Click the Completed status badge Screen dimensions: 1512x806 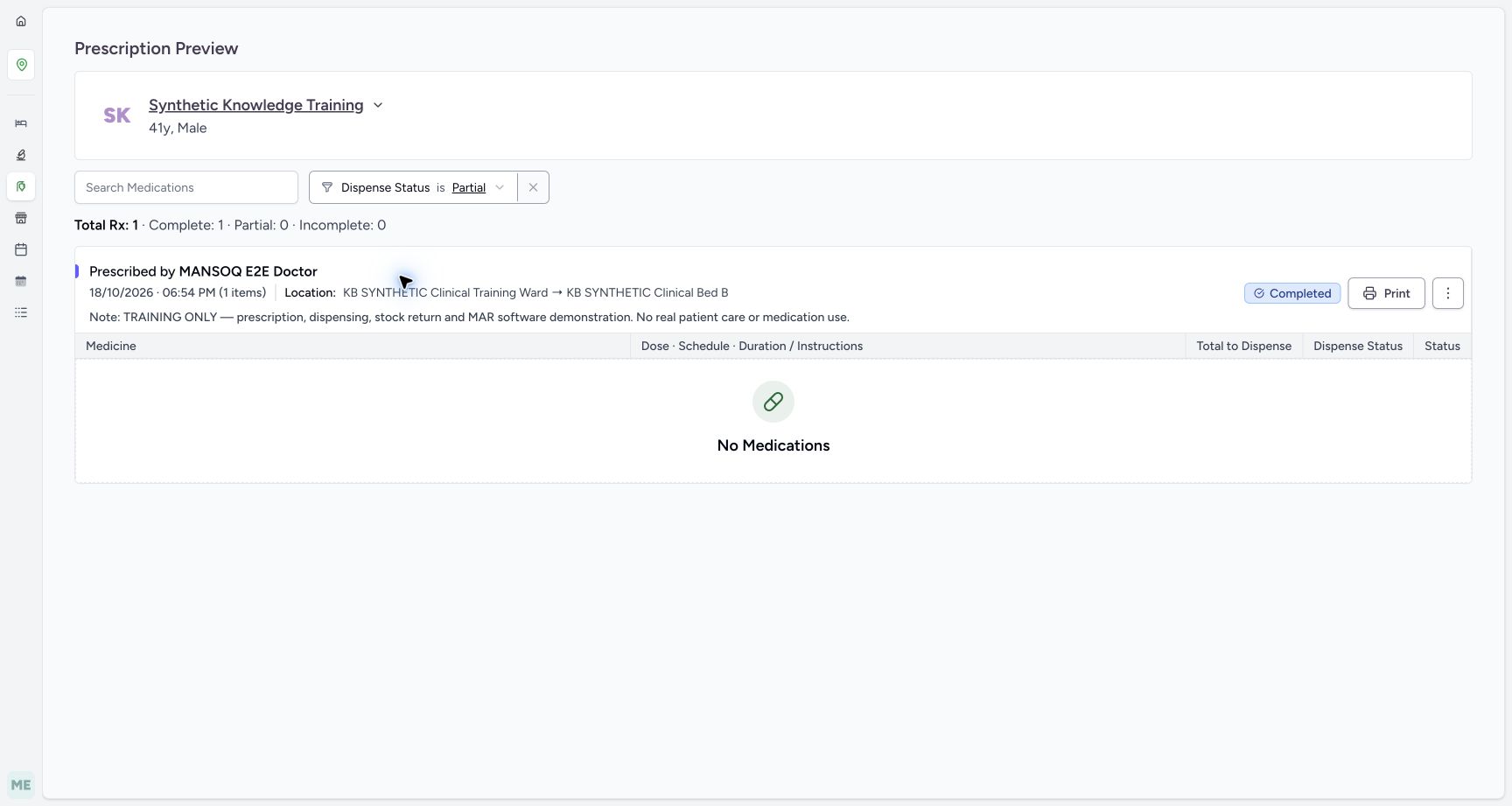pos(1292,293)
